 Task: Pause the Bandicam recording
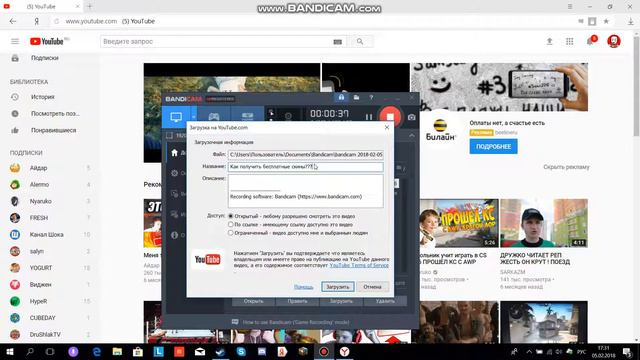click(369, 117)
